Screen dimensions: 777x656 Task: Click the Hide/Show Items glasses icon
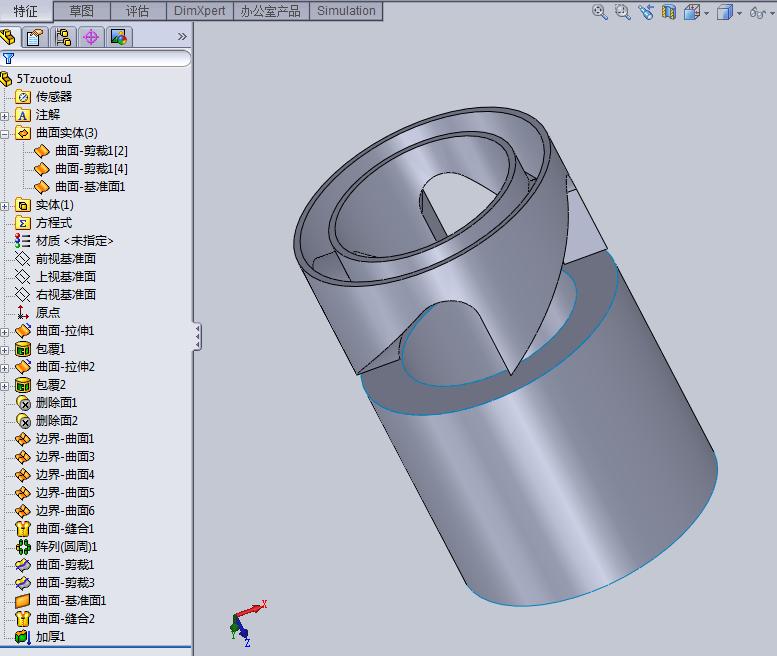pyautogui.click(x=757, y=12)
